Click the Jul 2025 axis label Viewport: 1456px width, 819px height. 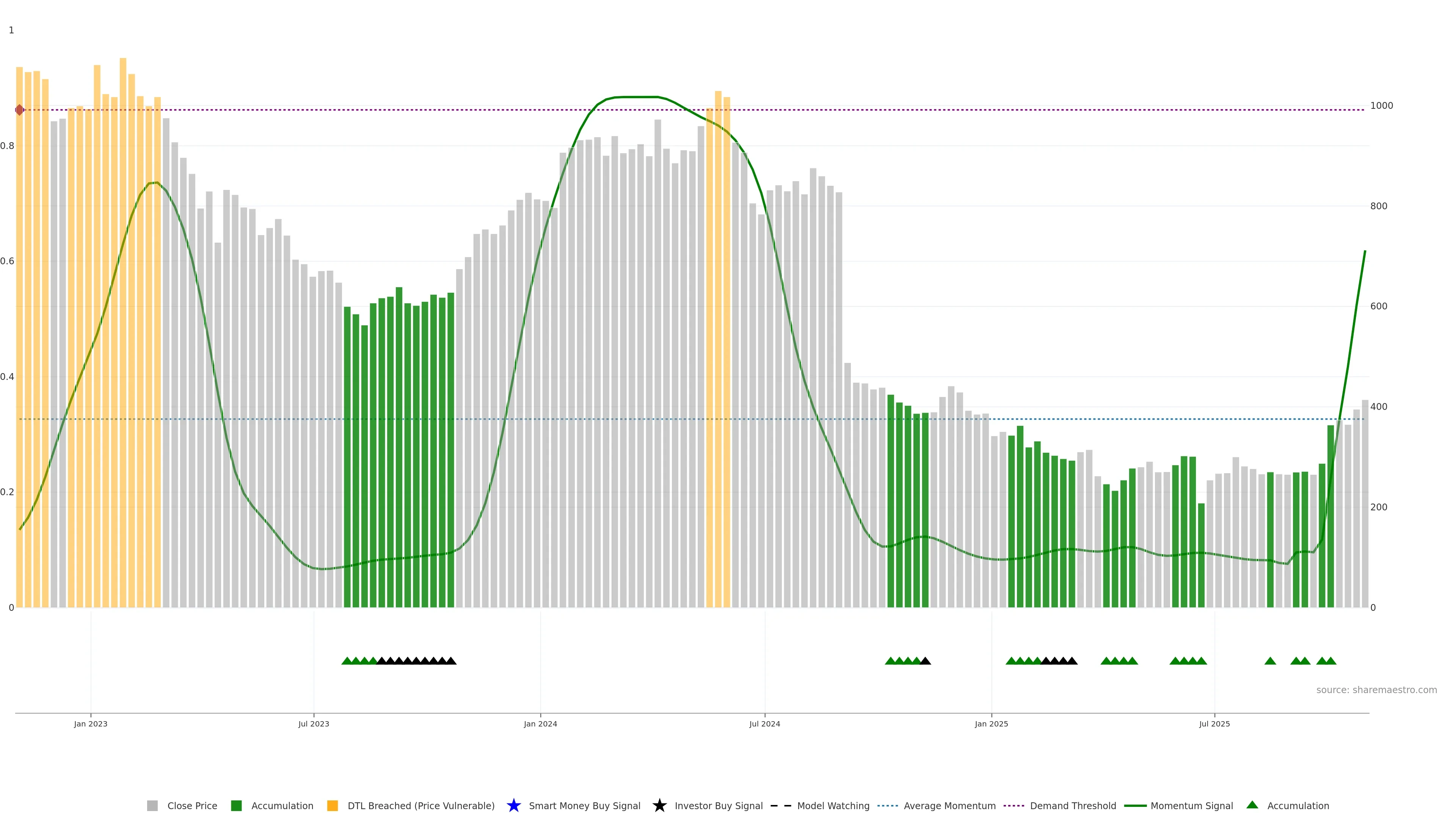coord(1214,723)
